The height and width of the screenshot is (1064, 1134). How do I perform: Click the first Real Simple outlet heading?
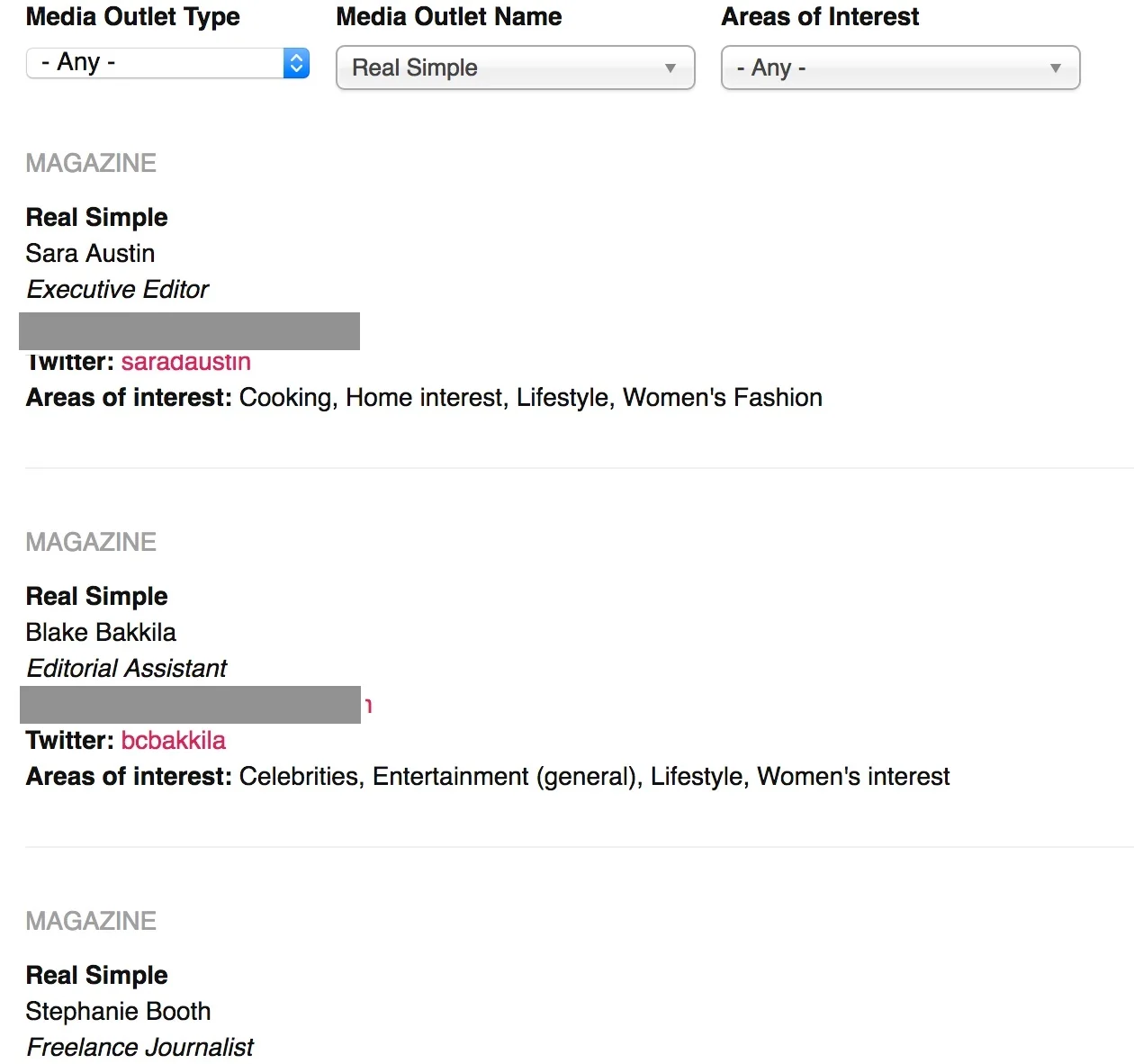coord(96,218)
